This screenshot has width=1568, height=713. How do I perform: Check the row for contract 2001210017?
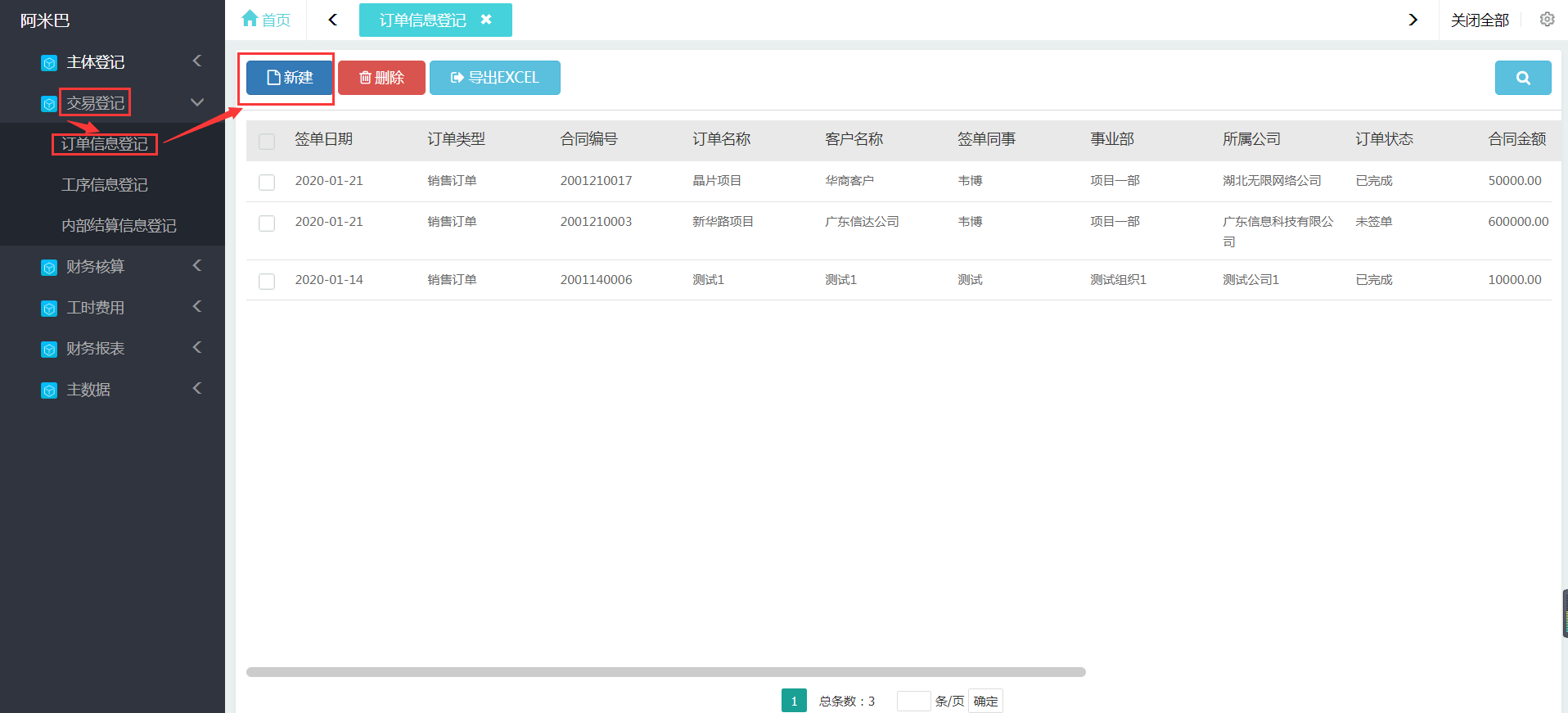267,182
